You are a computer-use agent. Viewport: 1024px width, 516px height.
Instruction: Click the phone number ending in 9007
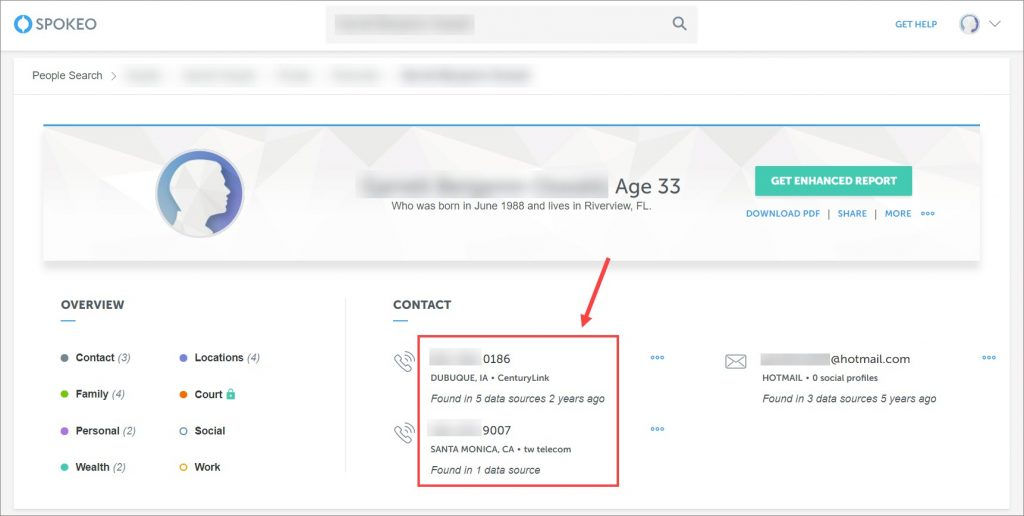[470, 430]
